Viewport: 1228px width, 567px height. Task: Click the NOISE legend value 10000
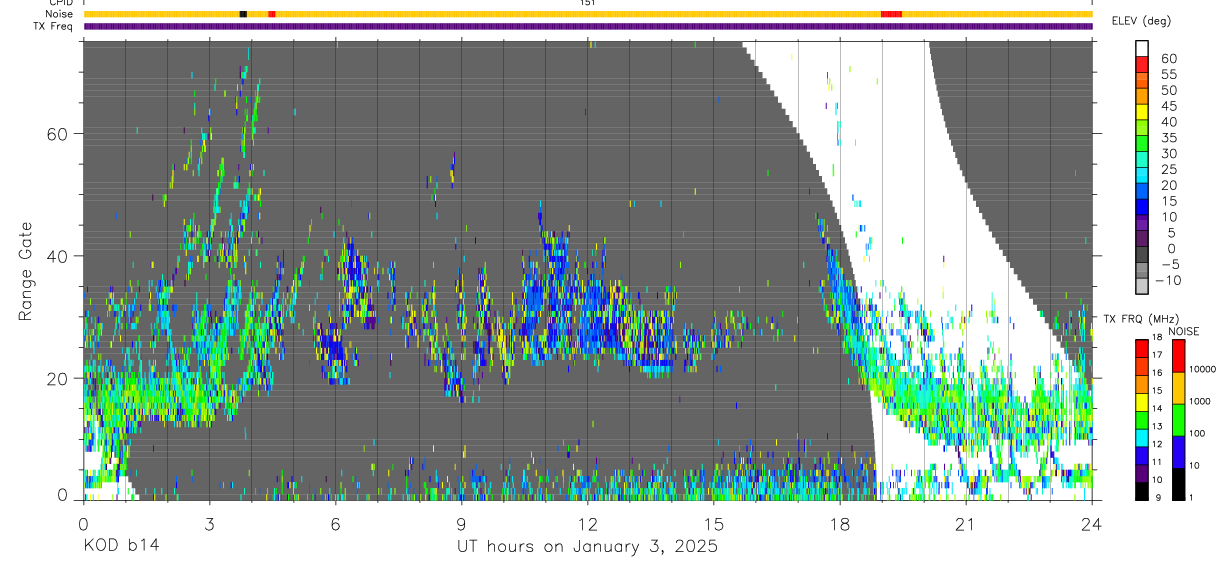1204,370
